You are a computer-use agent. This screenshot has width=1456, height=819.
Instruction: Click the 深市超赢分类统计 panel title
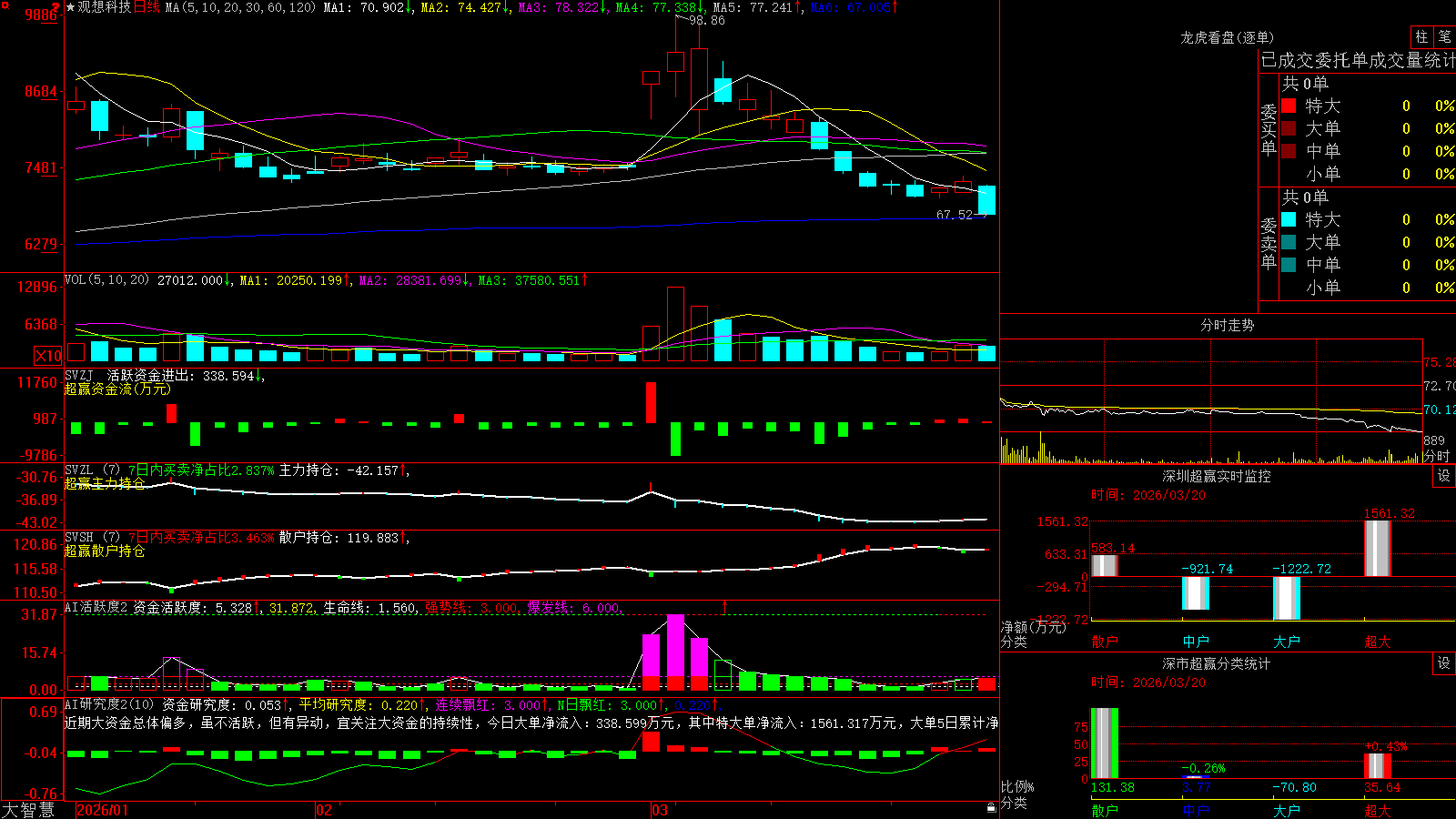pyautogui.click(x=1216, y=663)
